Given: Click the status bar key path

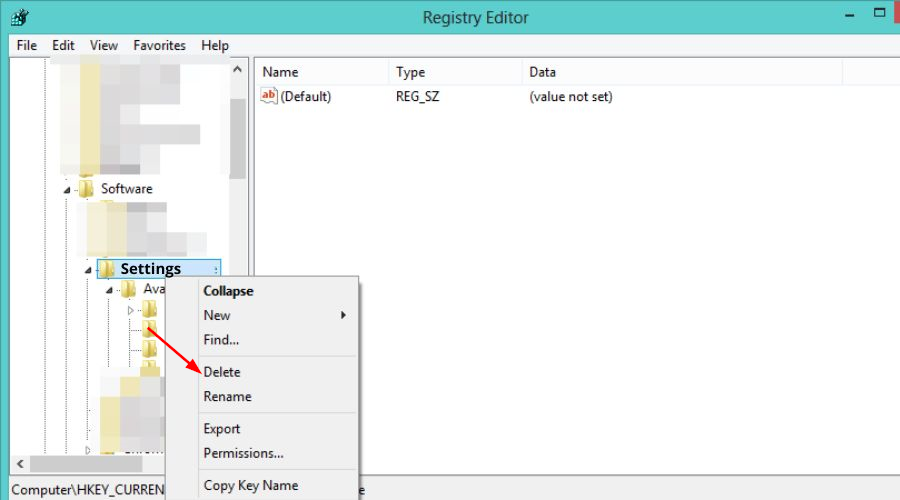Looking at the screenshot, I should tap(88, 490).
